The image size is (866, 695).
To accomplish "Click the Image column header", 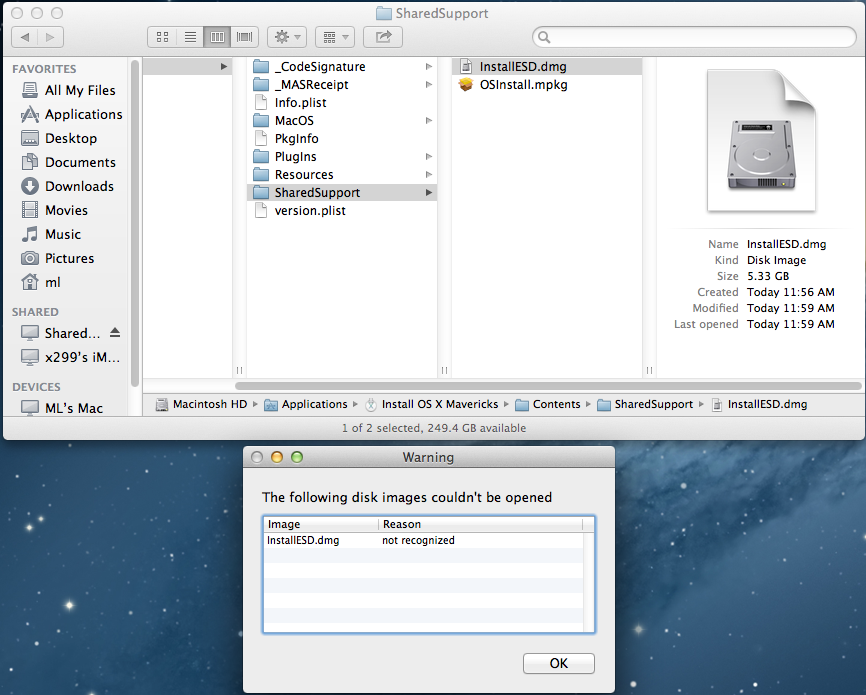I will click(x=321, y=524).
